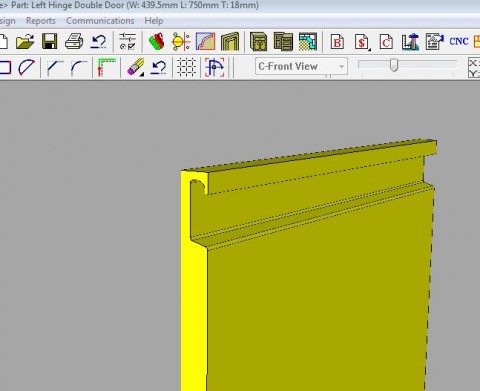Click the Open folder icon
Screen dimensions: 480x391
pos(25,42)
